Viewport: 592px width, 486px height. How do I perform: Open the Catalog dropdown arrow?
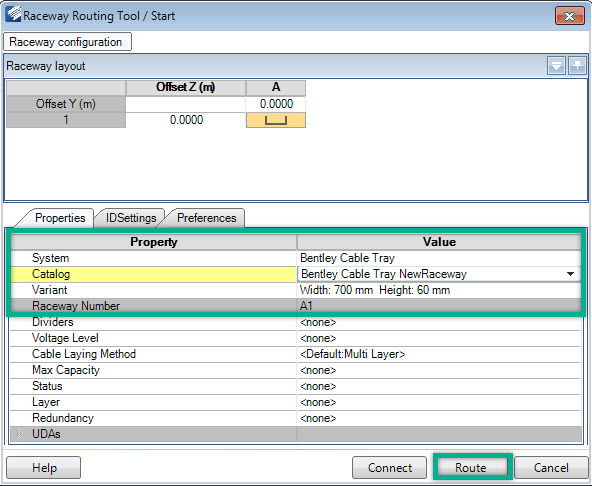coord(570,274)
